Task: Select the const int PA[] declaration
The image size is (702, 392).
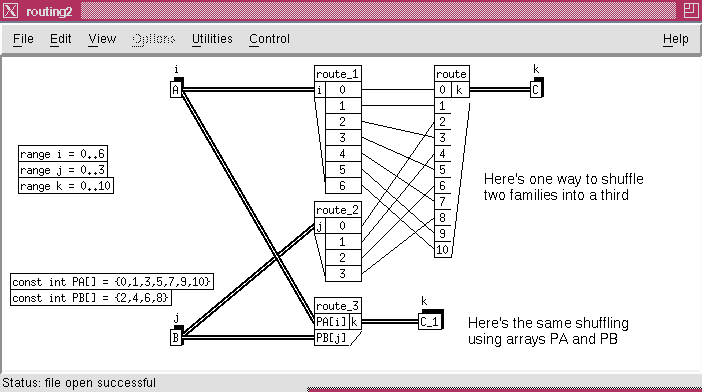Action: point(111,281)
